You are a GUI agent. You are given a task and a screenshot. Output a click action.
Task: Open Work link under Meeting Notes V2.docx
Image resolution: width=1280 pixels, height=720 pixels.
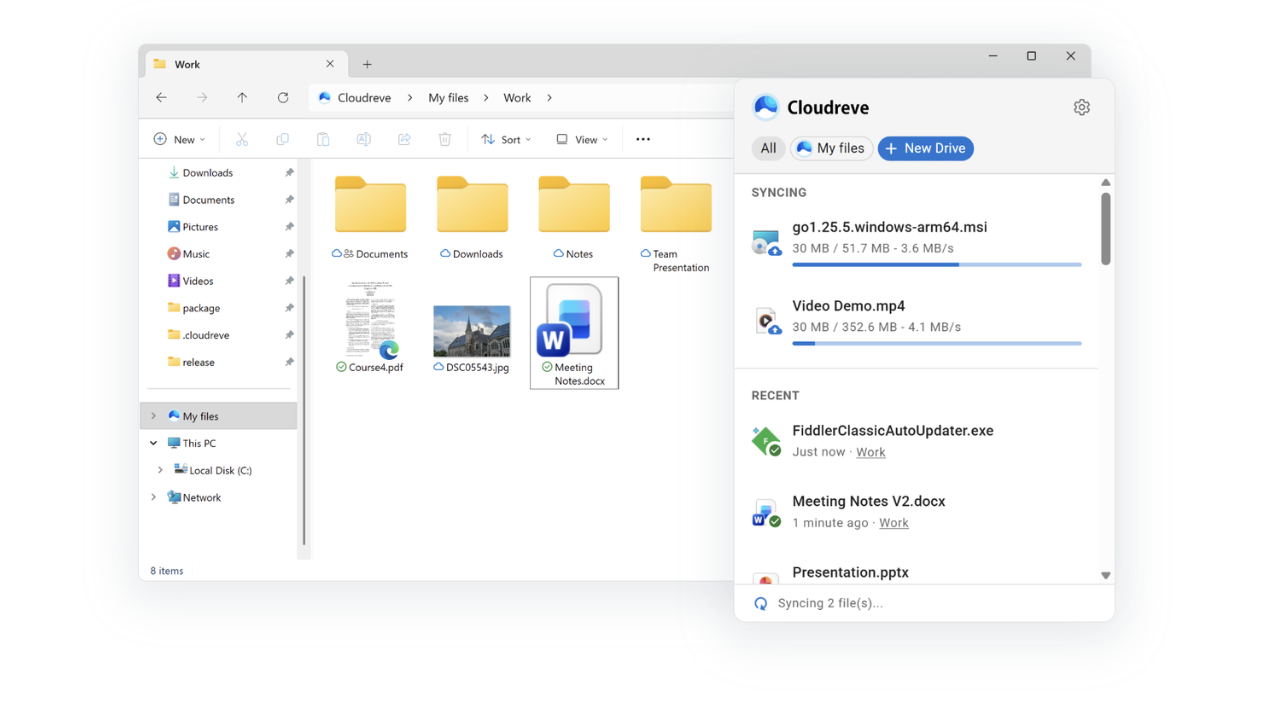(x=894, y=523)
